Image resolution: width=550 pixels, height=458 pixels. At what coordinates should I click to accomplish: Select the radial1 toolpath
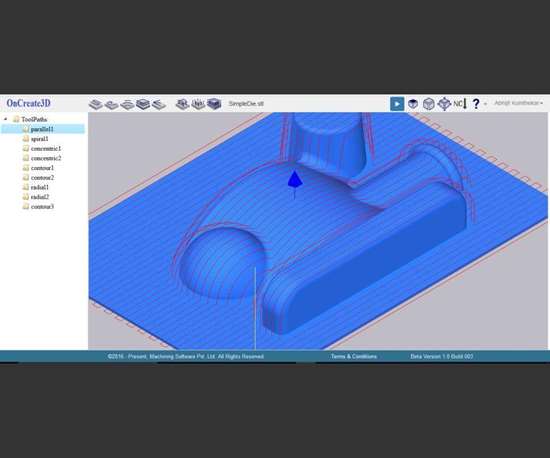coord(40,187)
